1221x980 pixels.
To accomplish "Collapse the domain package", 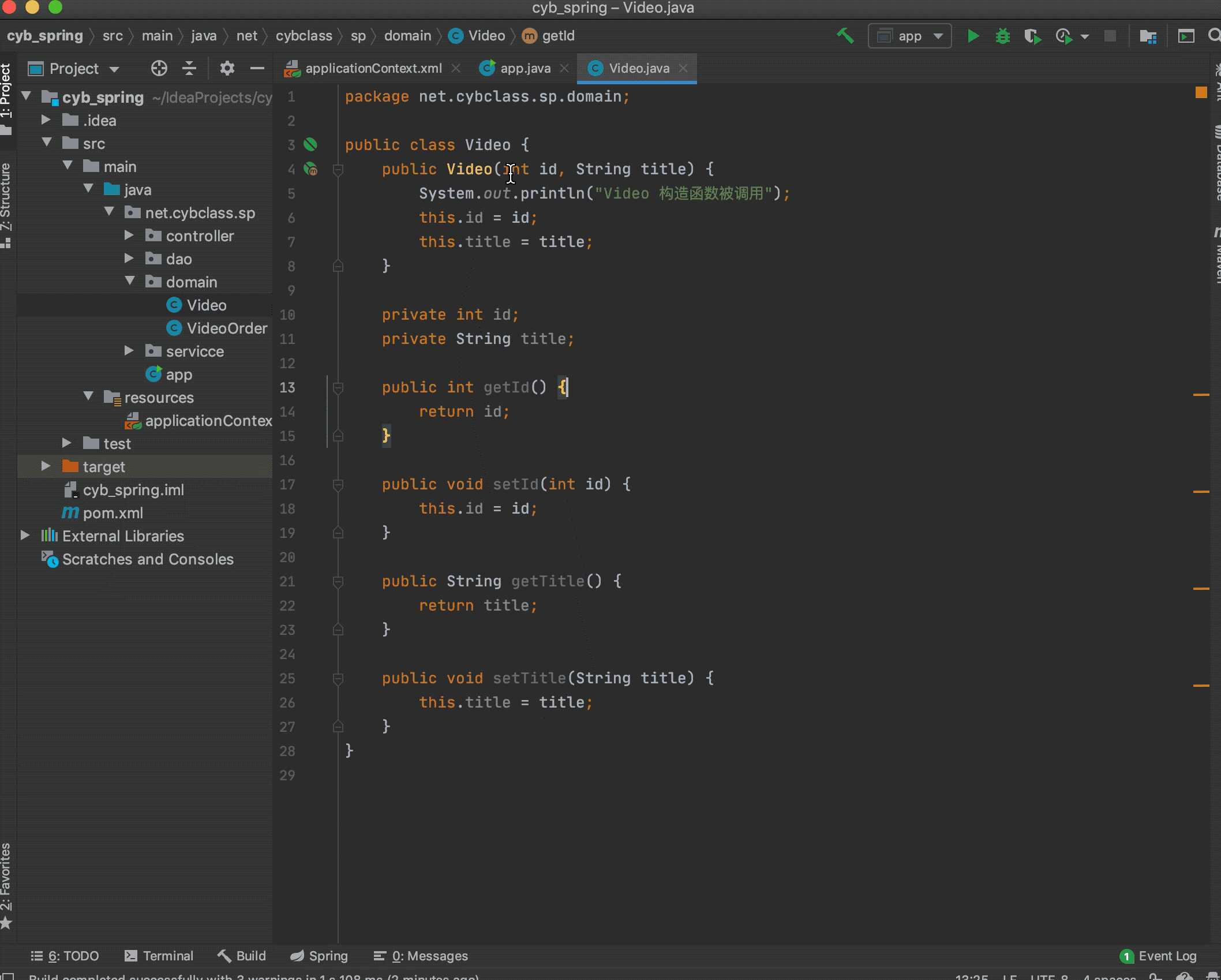I will click(x=130, y=280).
